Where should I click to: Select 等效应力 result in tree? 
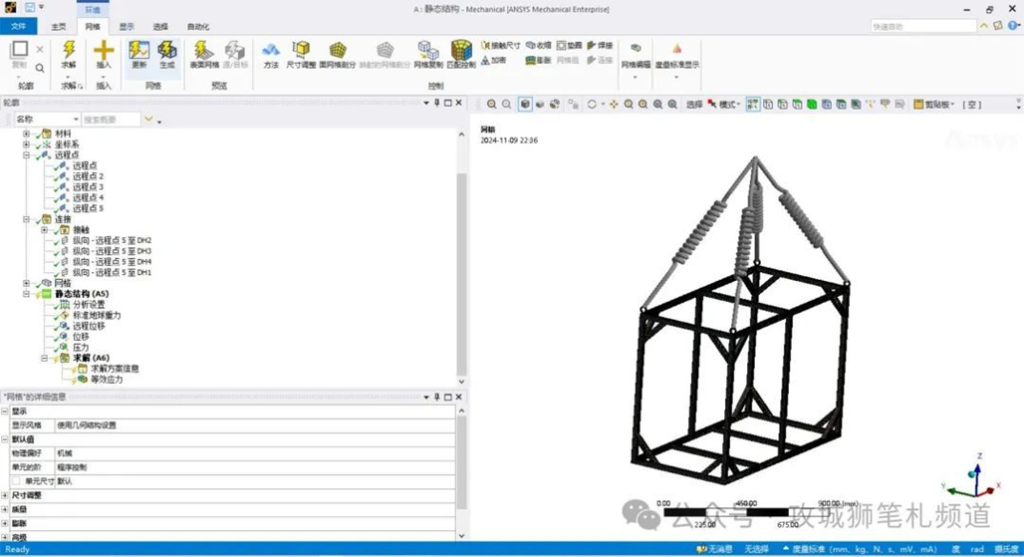108,379
